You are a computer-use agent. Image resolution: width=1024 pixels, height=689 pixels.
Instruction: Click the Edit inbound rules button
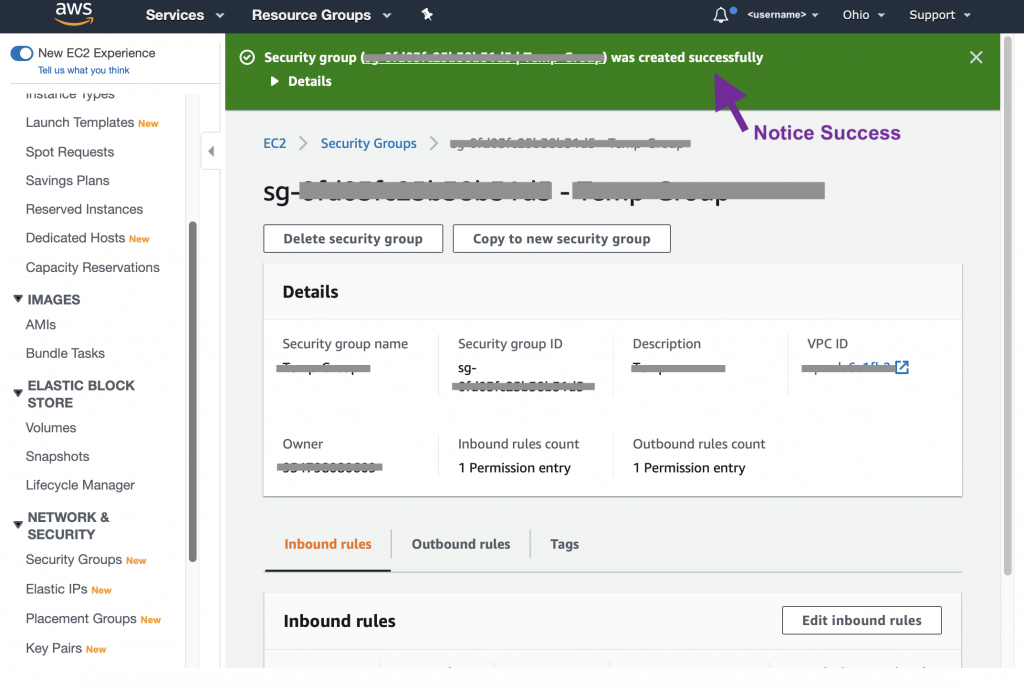click(861, 620)
